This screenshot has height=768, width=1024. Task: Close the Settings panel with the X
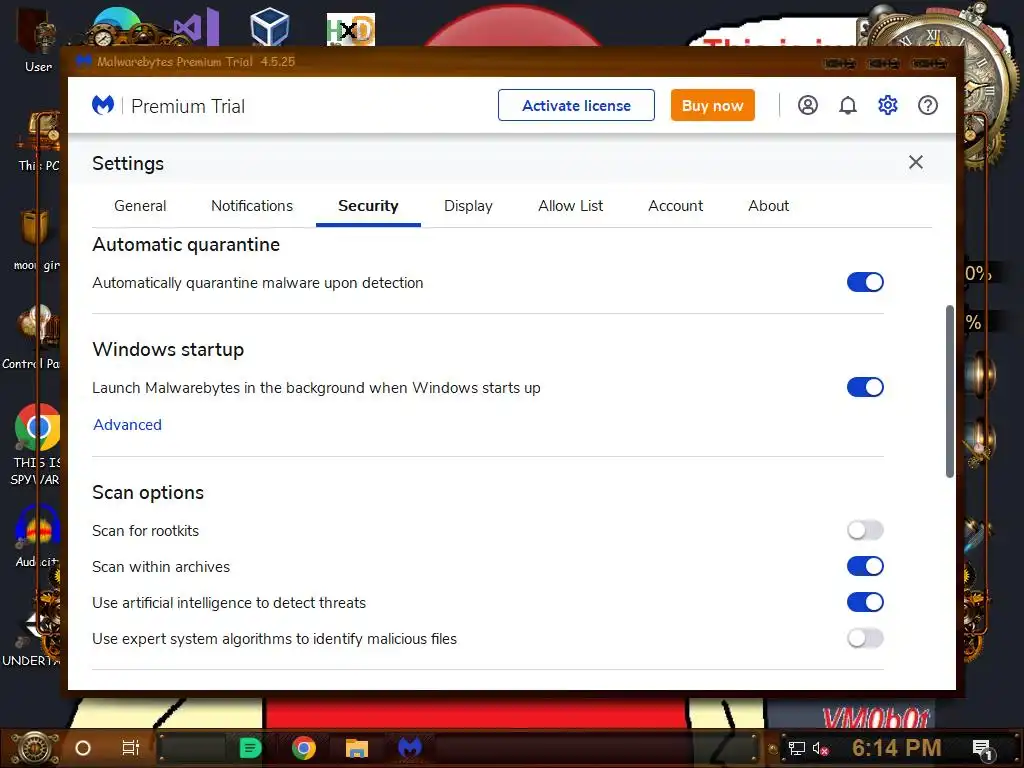(916, 162)
